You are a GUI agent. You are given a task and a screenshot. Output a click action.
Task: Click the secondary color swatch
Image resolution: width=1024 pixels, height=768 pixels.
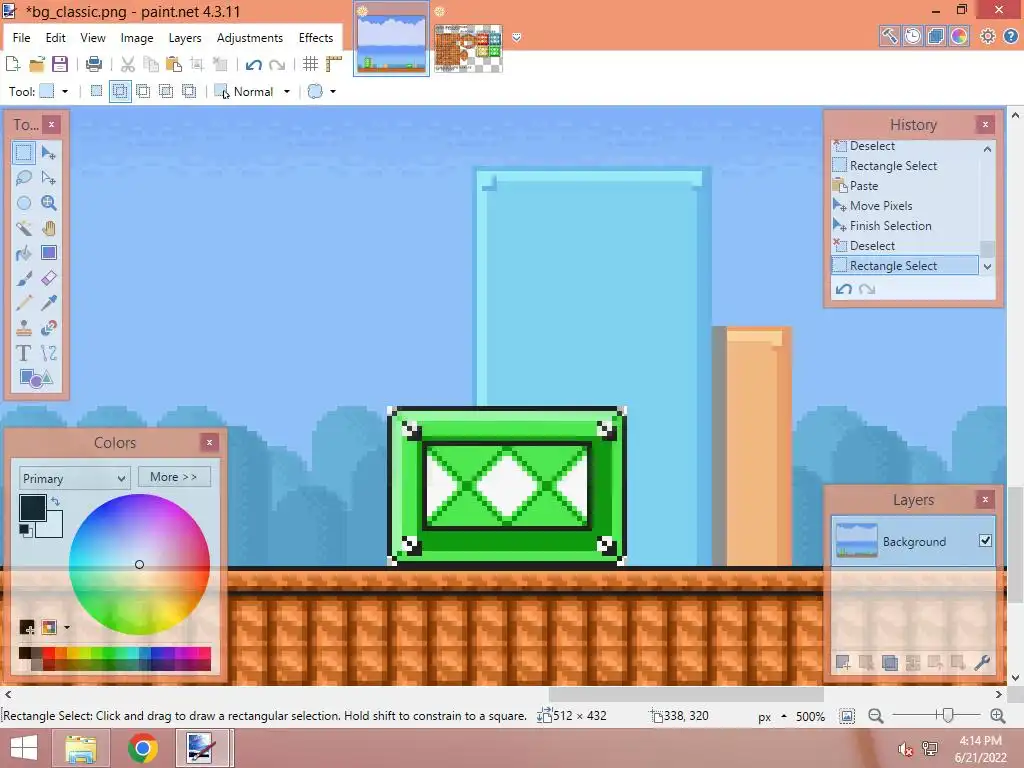[x=54, y=527]
